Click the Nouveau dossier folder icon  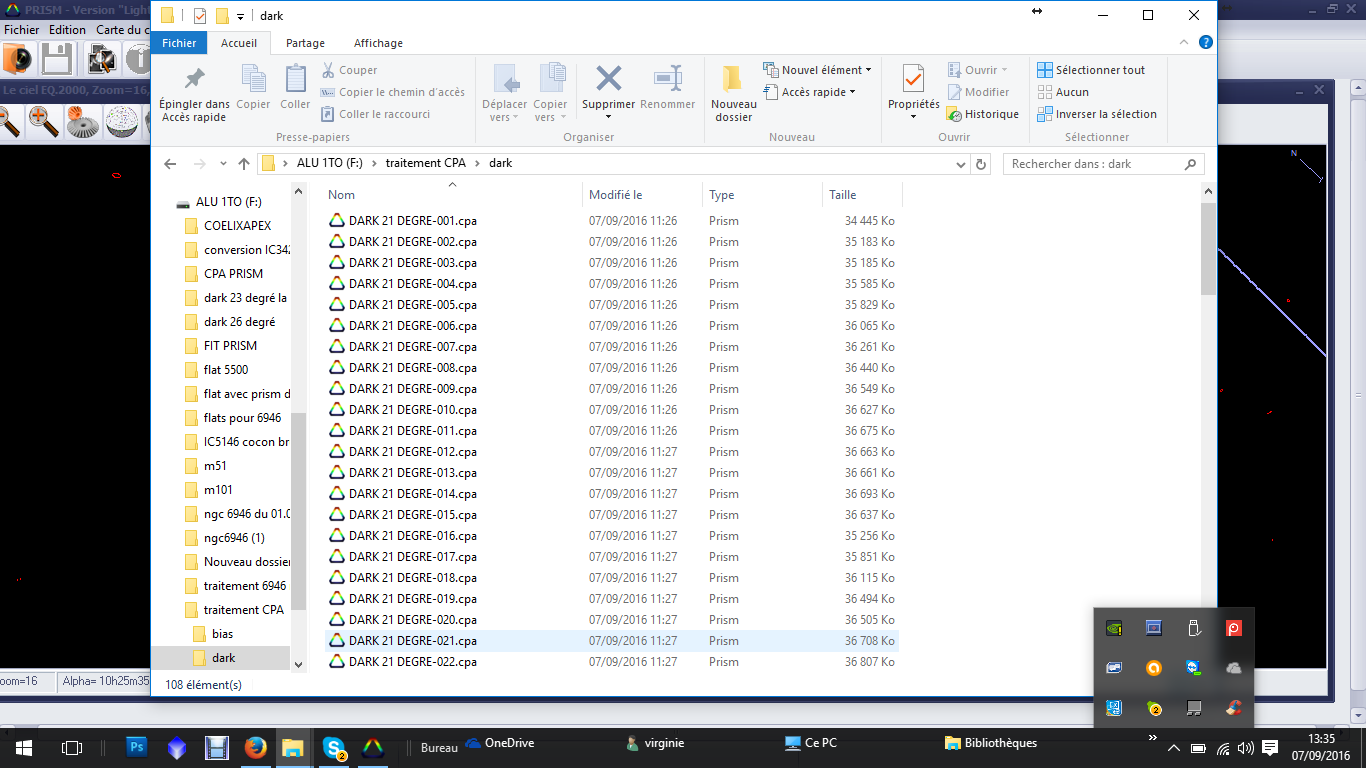[x=733, y=80]
